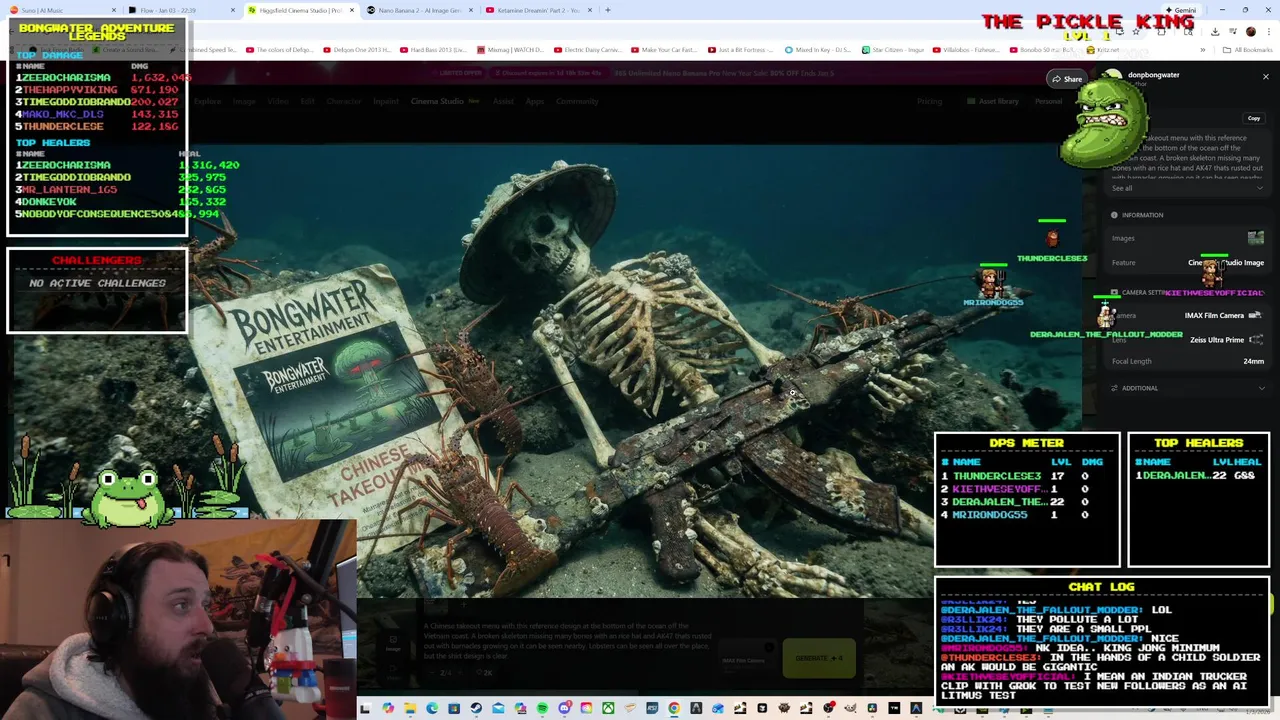Click See all to show the full prompt
The image size is (1280, 720).
coord(1122,188)
